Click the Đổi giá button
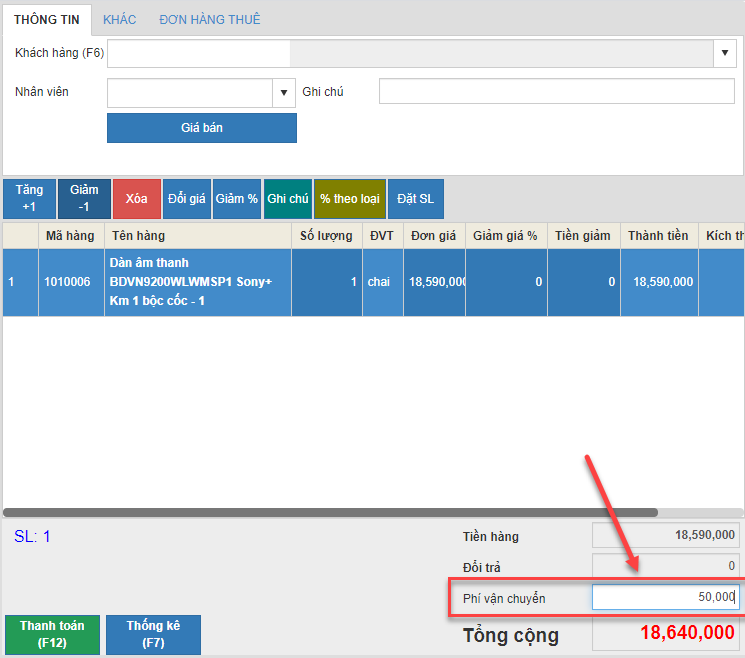Viewport: 745px width, 658px height. [x=186, y=199]
